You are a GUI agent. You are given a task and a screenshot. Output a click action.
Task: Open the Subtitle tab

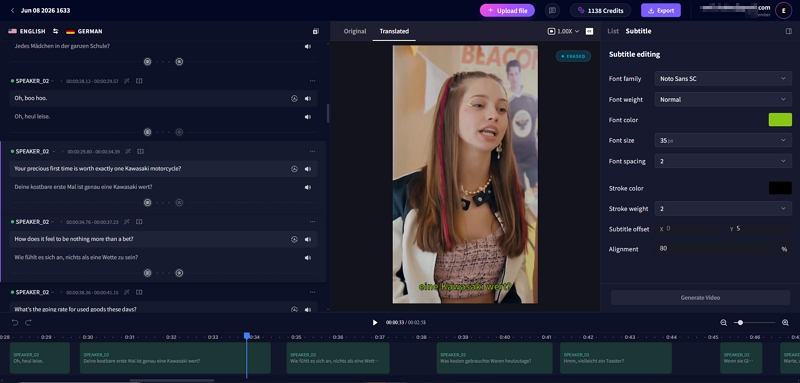(638, 31)
